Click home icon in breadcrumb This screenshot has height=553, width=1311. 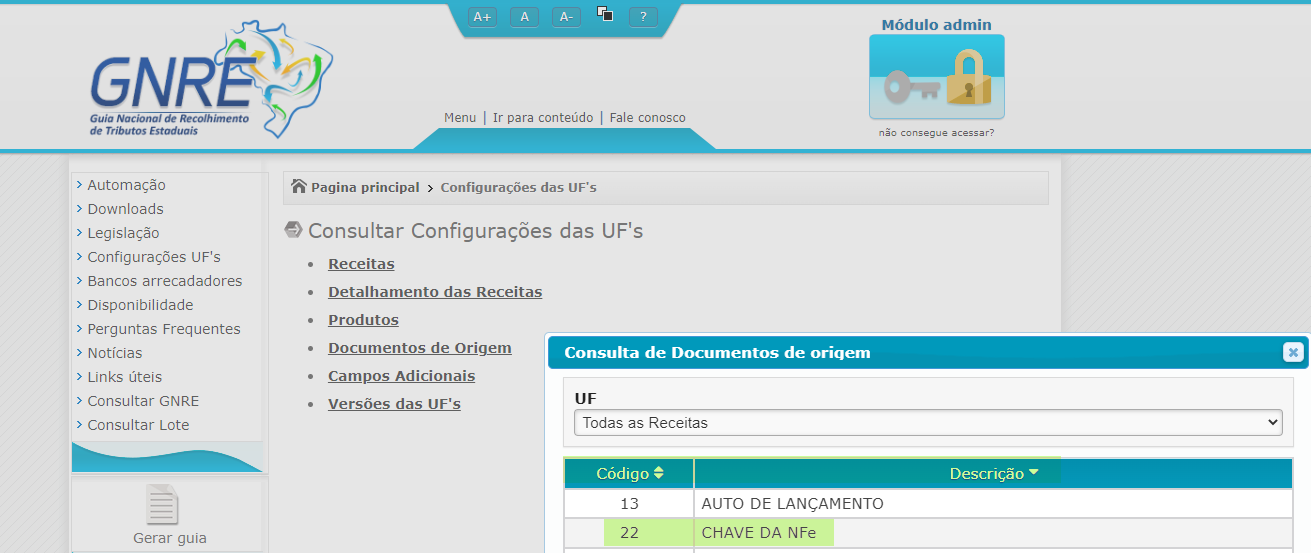point(299,186)
